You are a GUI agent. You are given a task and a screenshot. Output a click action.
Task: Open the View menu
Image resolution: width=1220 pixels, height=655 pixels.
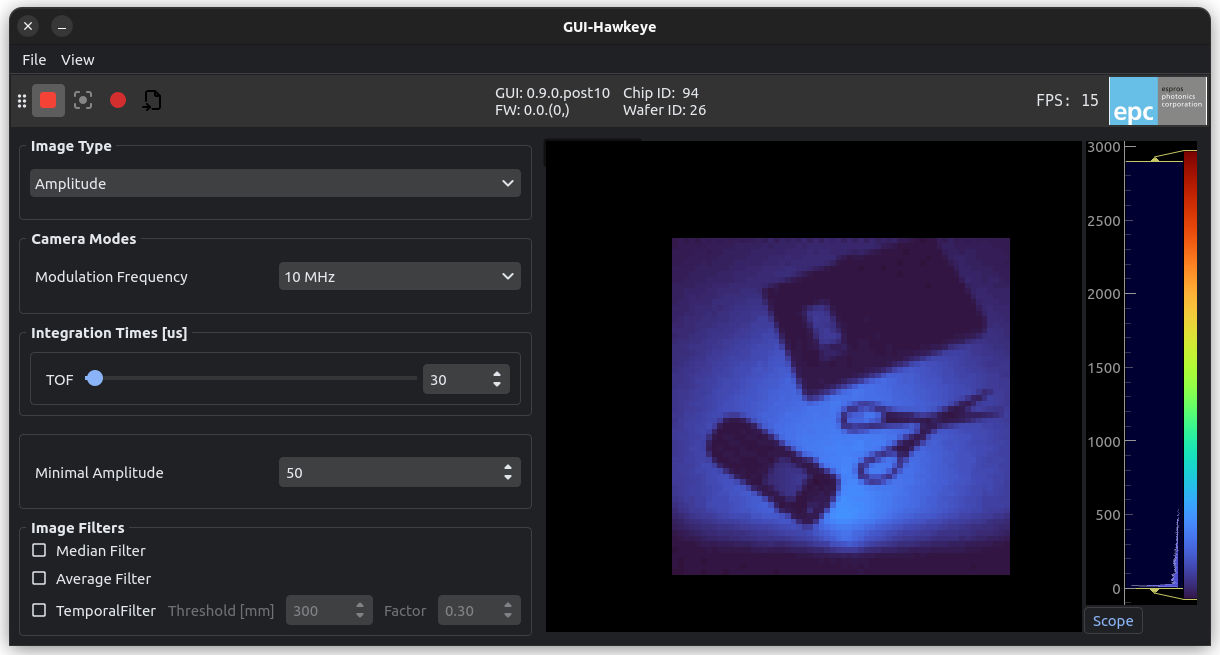tap(78, 60)
